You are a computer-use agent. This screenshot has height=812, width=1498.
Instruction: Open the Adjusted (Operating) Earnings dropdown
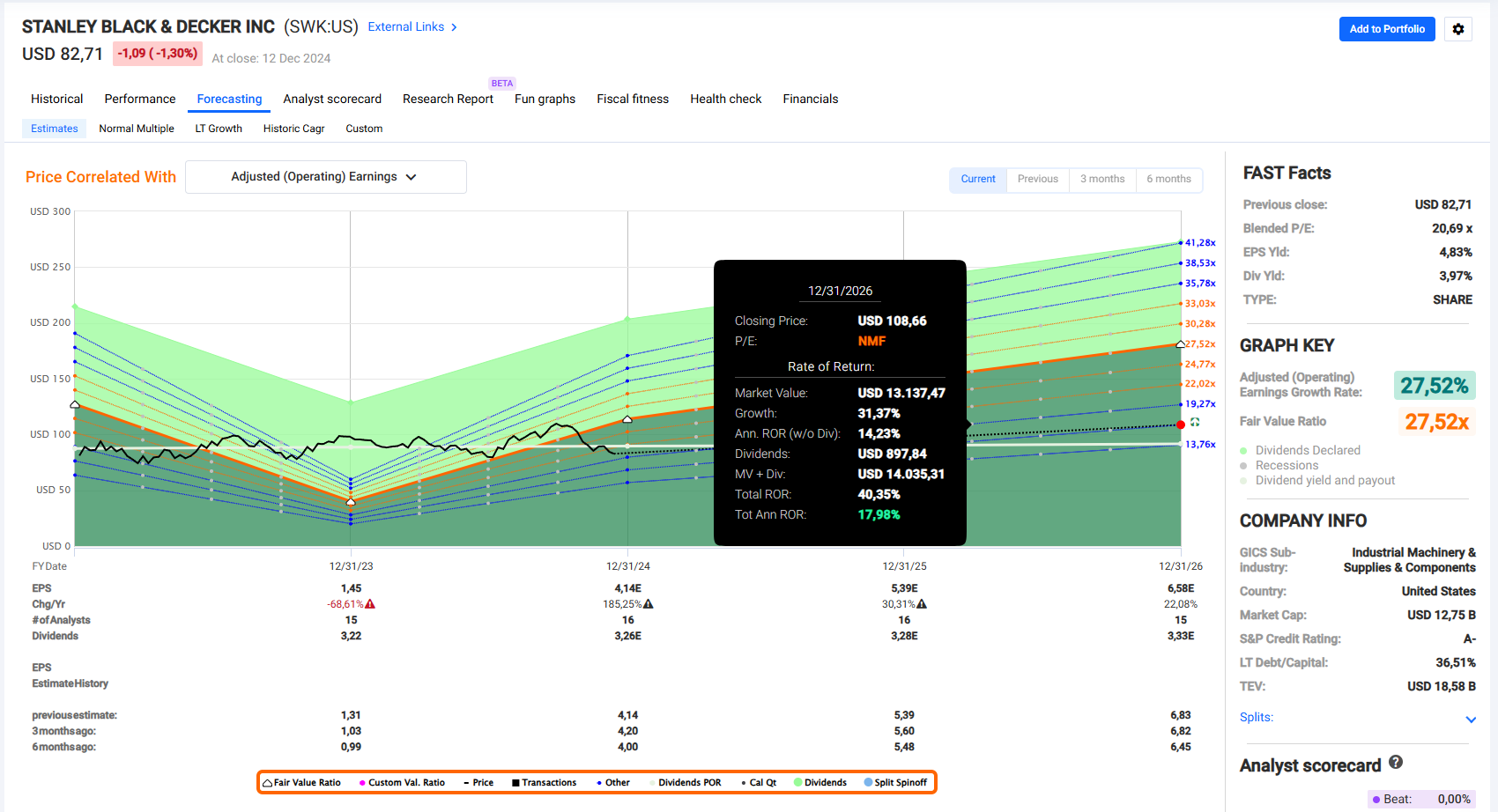click(325, 177)
